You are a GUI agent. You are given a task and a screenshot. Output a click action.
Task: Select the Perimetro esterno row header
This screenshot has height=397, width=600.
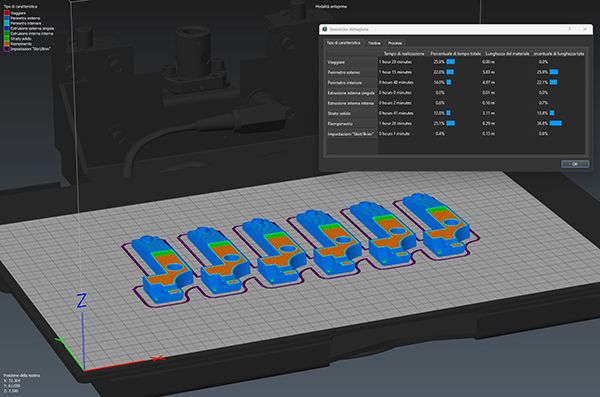351,72
